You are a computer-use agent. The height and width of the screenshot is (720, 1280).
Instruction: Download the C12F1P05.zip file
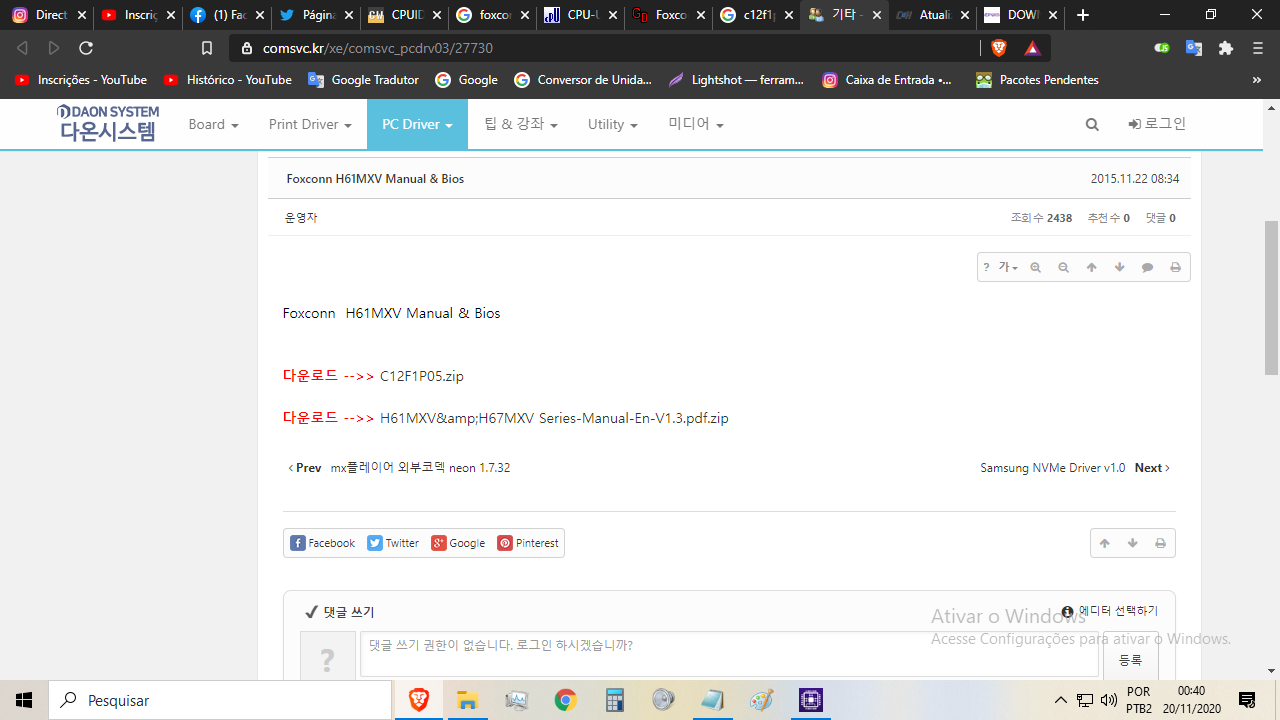point(422,377)
